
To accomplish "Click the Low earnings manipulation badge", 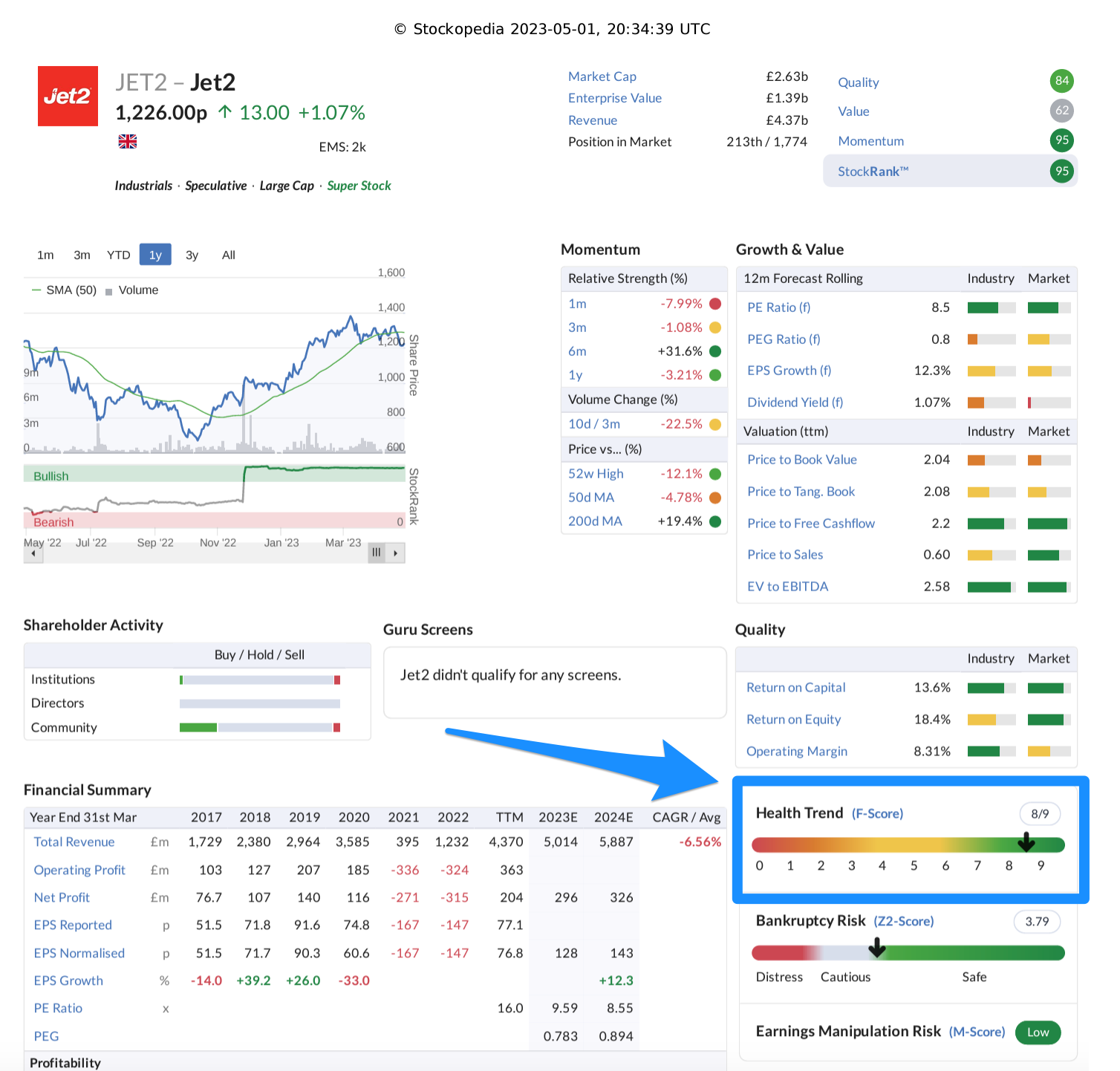I will [1038, 1032].
